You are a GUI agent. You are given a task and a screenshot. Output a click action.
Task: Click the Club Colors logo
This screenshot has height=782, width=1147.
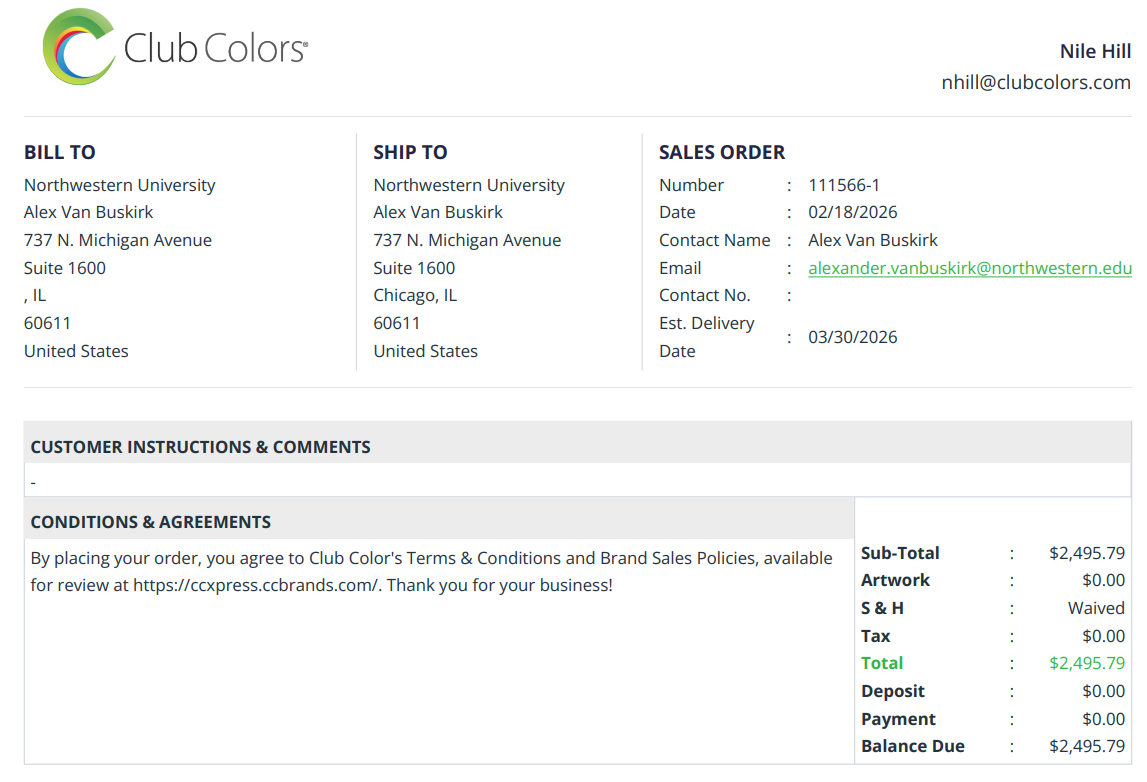click(176, 47)
